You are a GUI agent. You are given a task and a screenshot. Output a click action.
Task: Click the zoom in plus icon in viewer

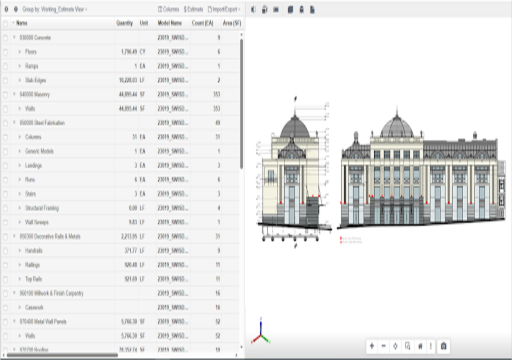(372, 346)
